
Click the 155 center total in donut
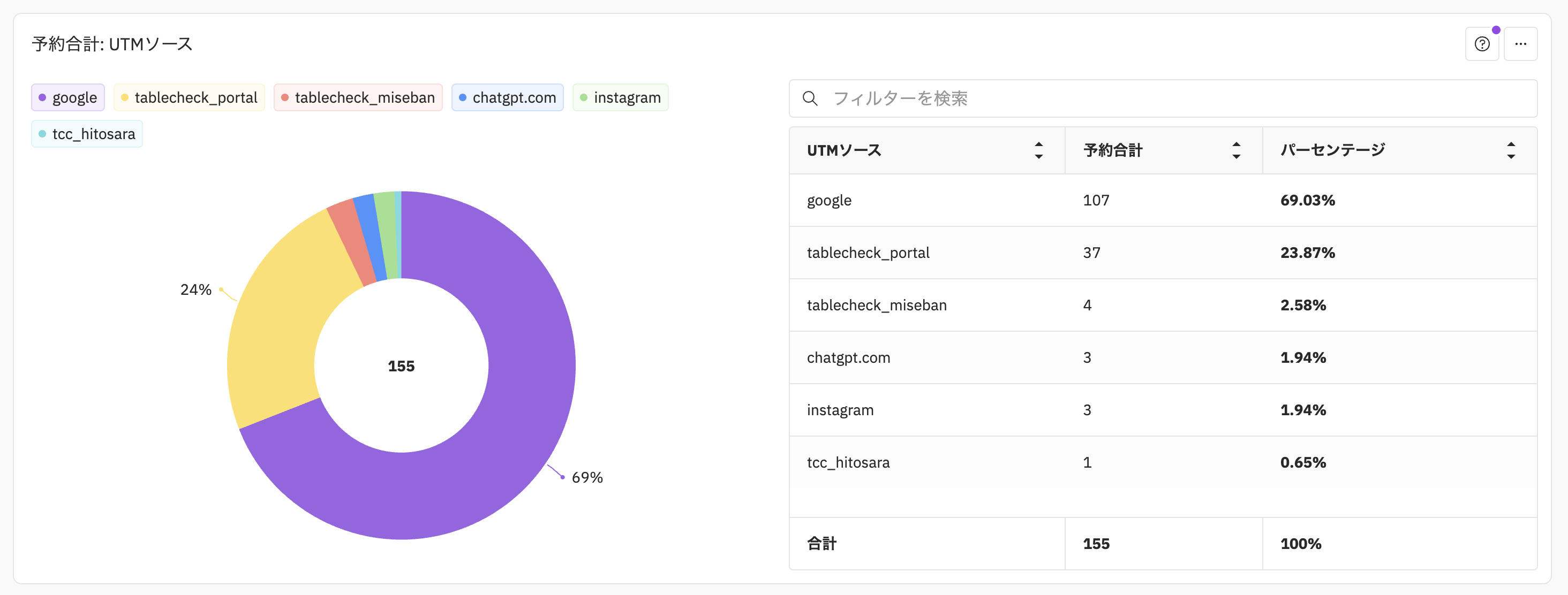click(x=401, y=365)
